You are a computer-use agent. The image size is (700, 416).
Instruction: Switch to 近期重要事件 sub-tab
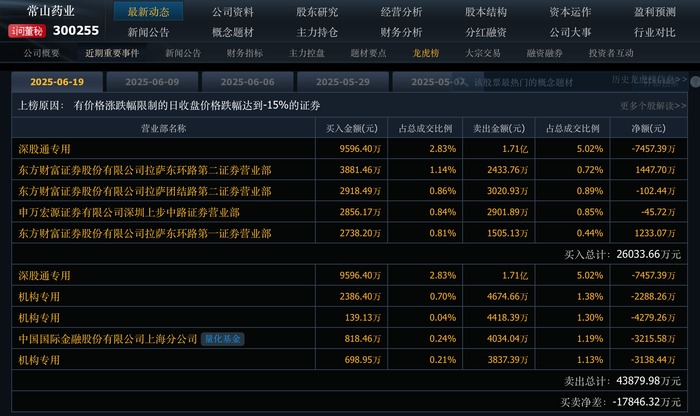(112, 53)
